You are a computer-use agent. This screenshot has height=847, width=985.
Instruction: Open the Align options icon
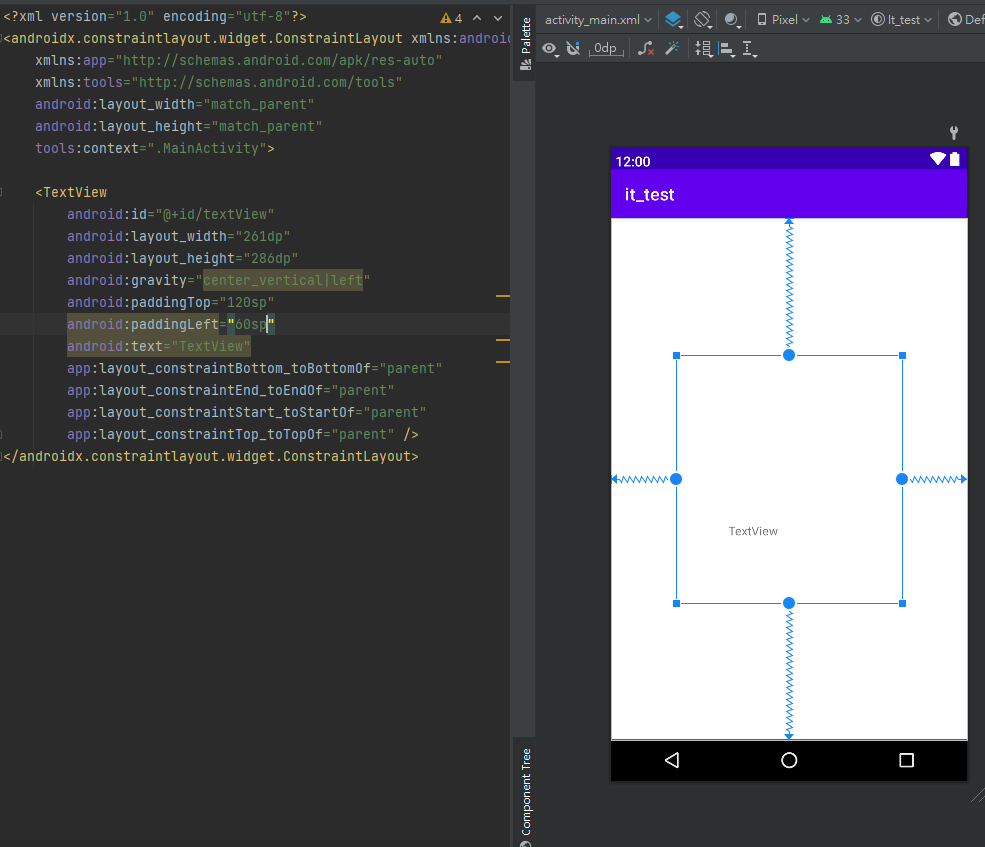pos(726,48)
